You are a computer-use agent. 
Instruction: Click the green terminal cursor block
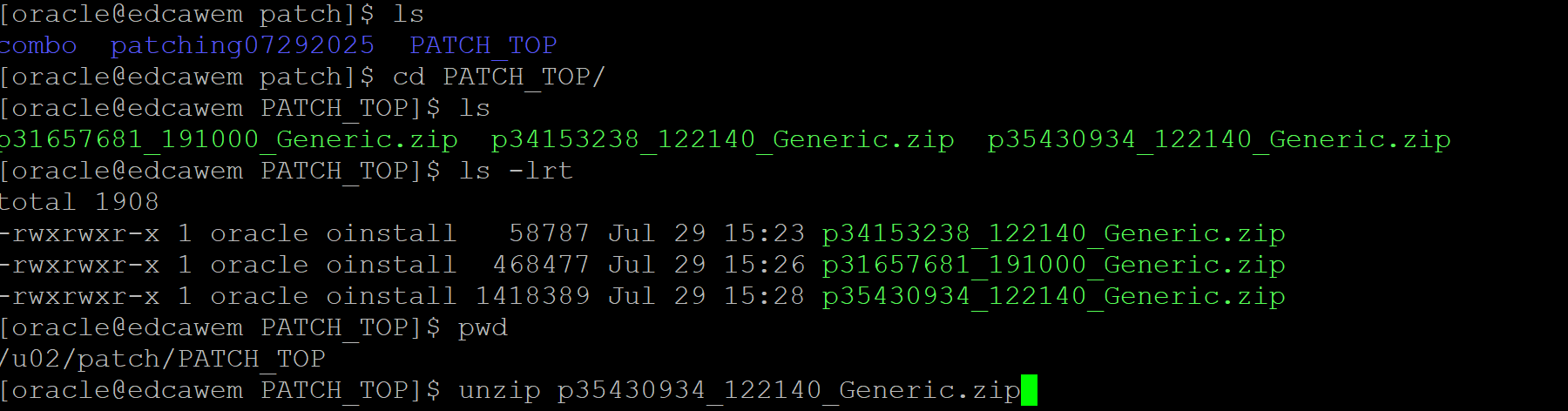(1029, 390)
